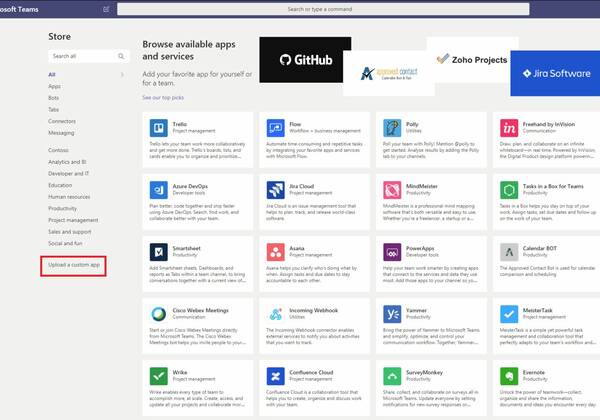Click the Evernote app title
Viewport: 600px width, 420px height.
pos(534,372)
